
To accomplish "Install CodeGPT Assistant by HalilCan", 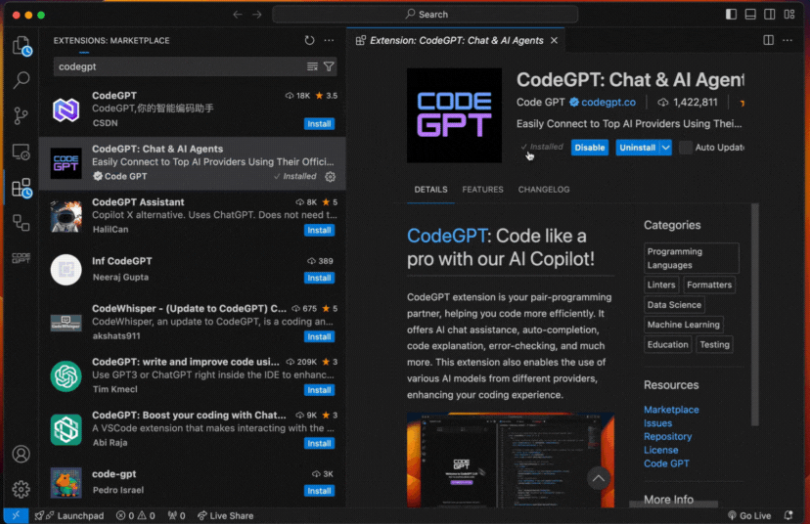I will pyautogui.click(x=319, y=230).
